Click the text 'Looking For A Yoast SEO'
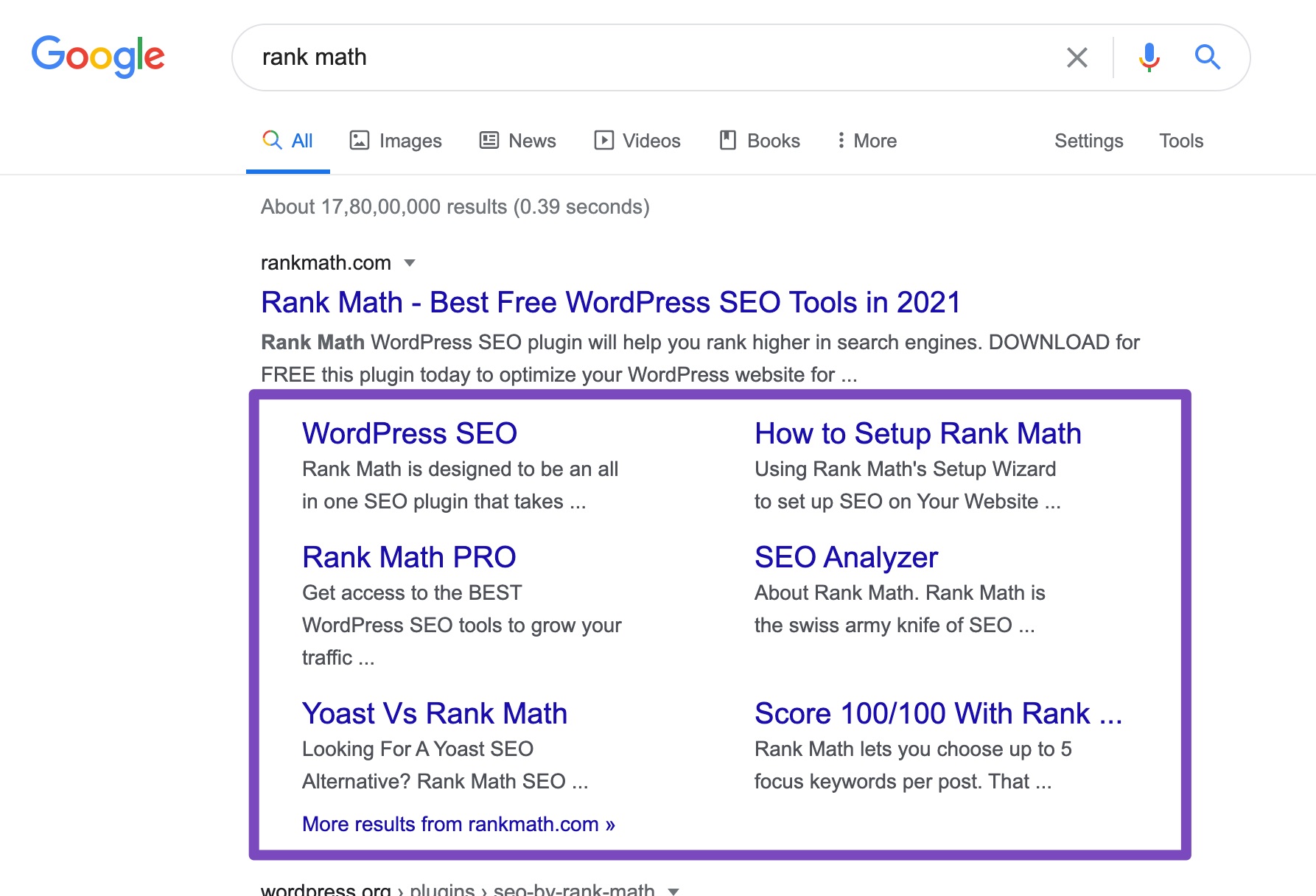1316x896 pixels. 418,749
